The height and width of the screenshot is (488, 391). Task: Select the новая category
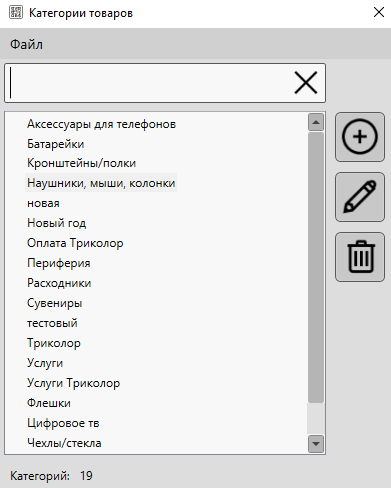click(43, 203)
